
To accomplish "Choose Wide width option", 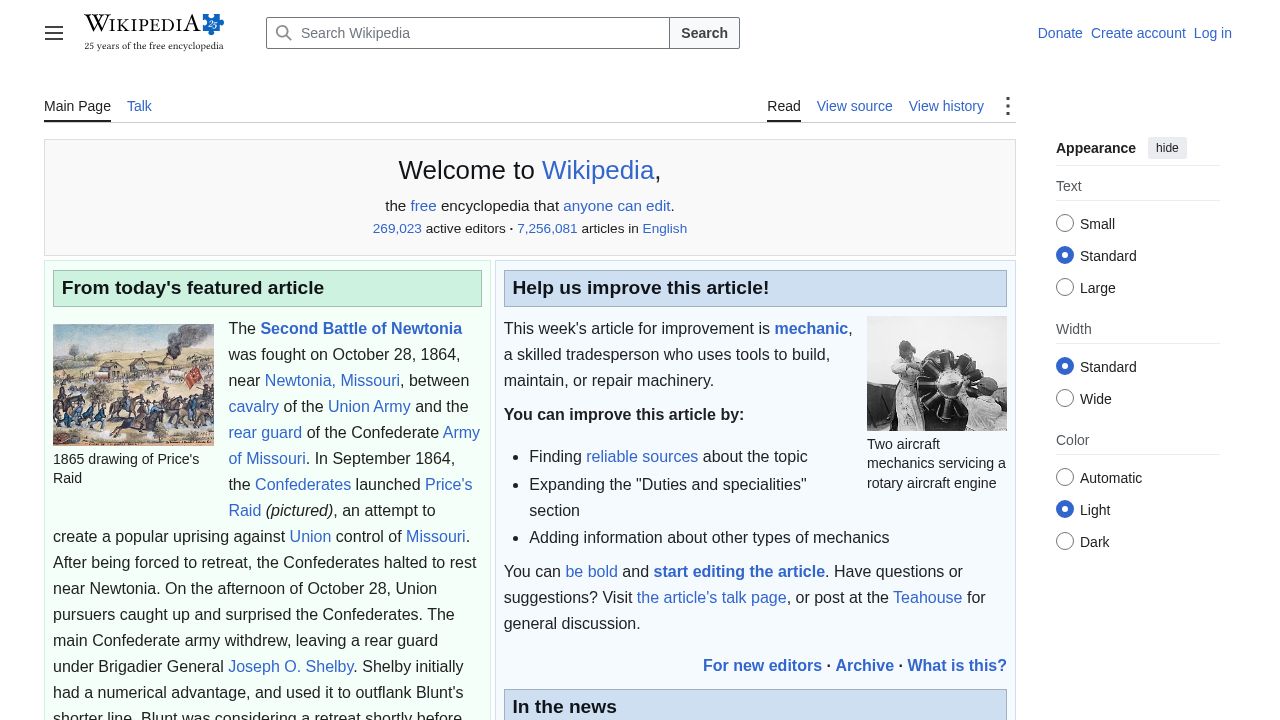I will (x=1065, y=399).
